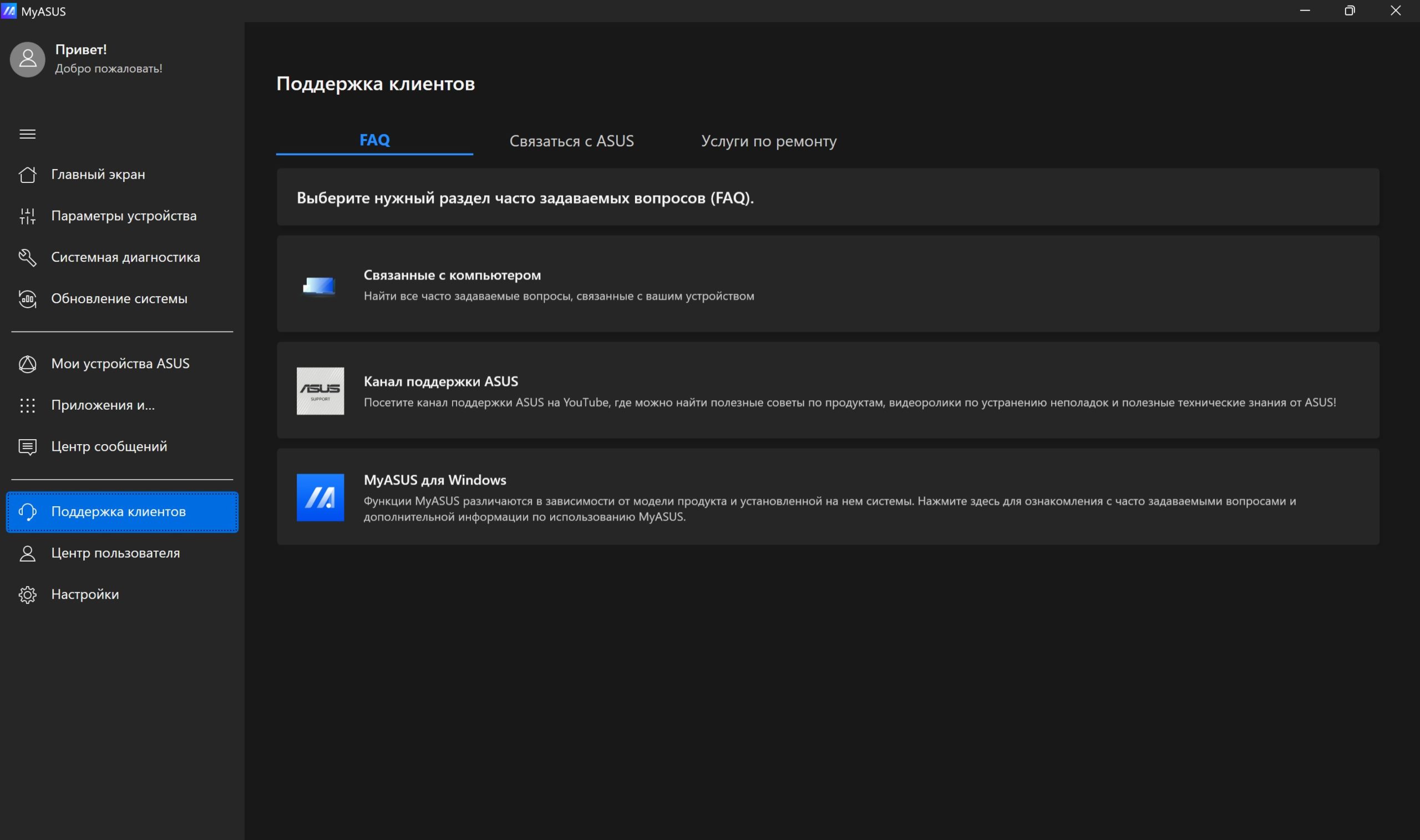
Task: Click the Поддержка клиентов page title
Action: [x=376, y=84]
